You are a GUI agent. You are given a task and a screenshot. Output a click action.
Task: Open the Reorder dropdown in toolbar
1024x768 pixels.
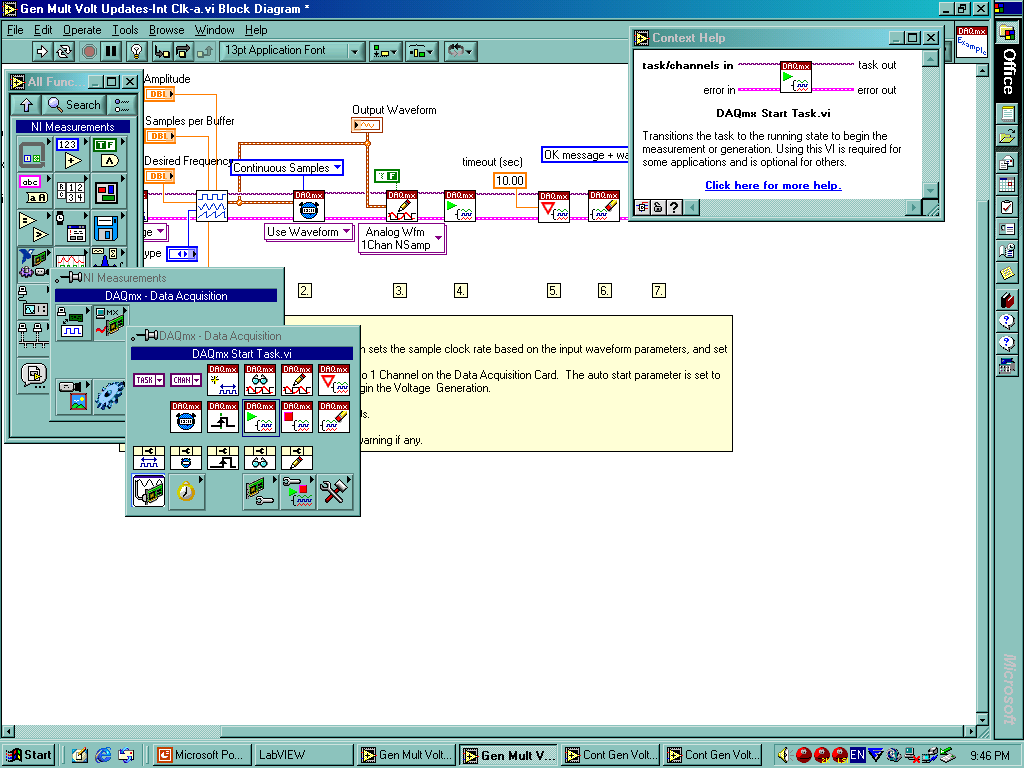pyautogui.click(x=460, y=51)
